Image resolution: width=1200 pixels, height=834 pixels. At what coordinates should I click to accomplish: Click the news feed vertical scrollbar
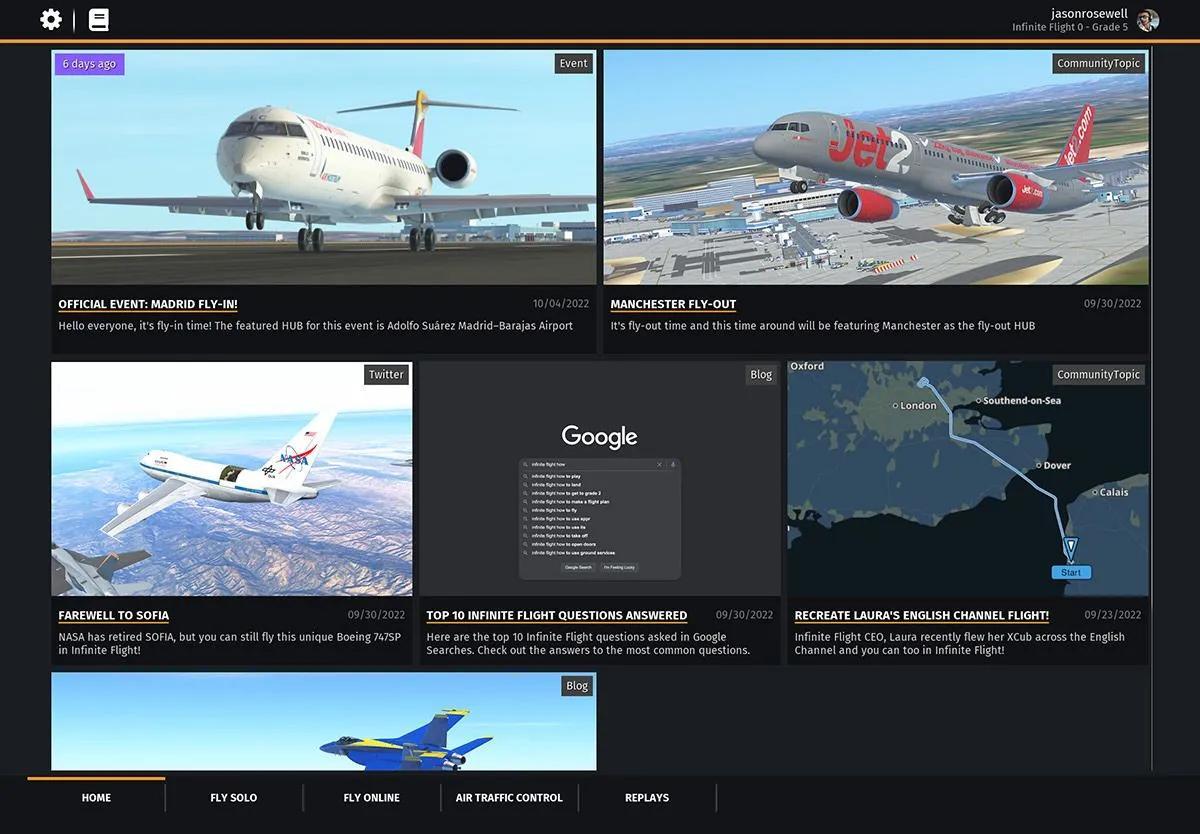[1152, 410]
